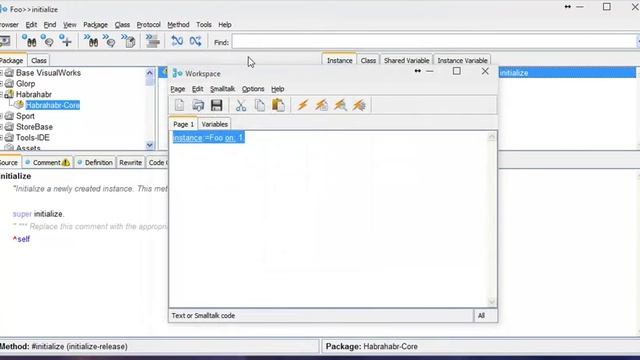Select Base VisualWorks in package list
Image resolution: width=640 pixels, height=360 pixels.
[x=48, y=73]
